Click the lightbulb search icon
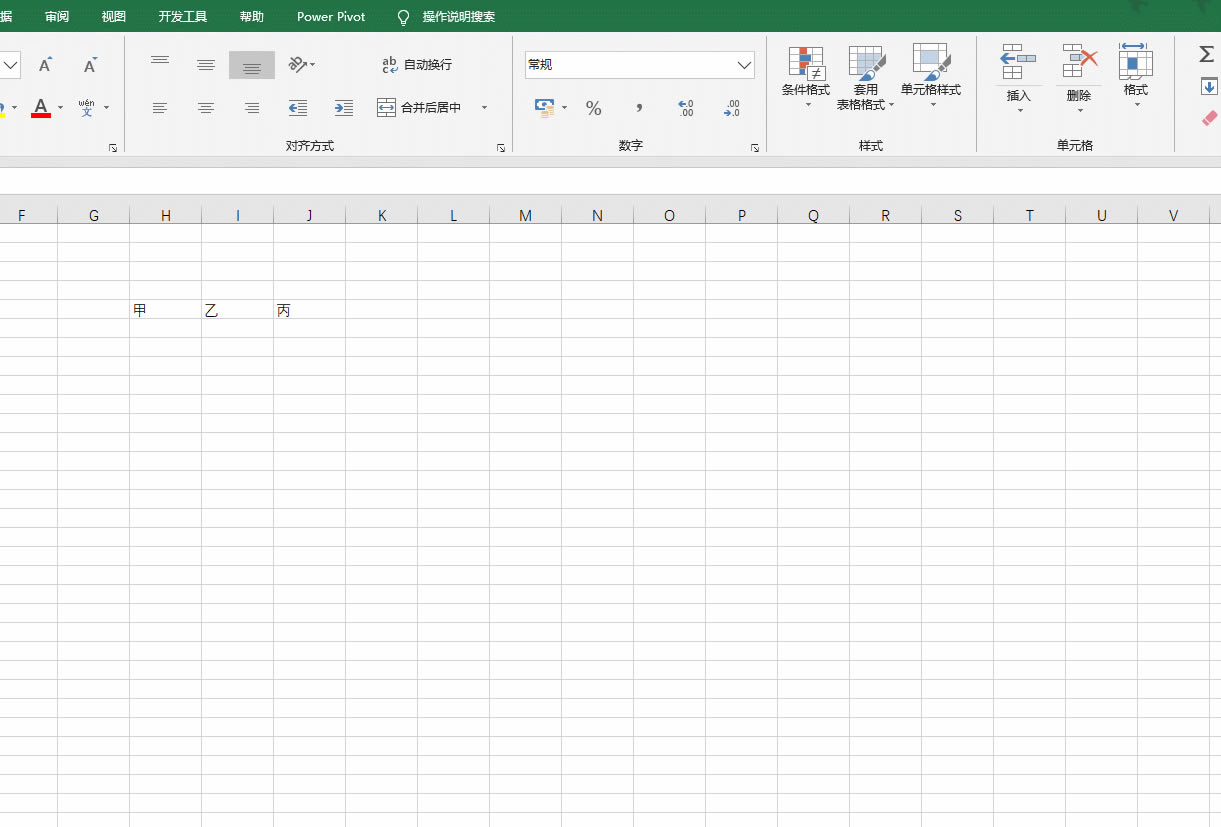 [404, 17]
